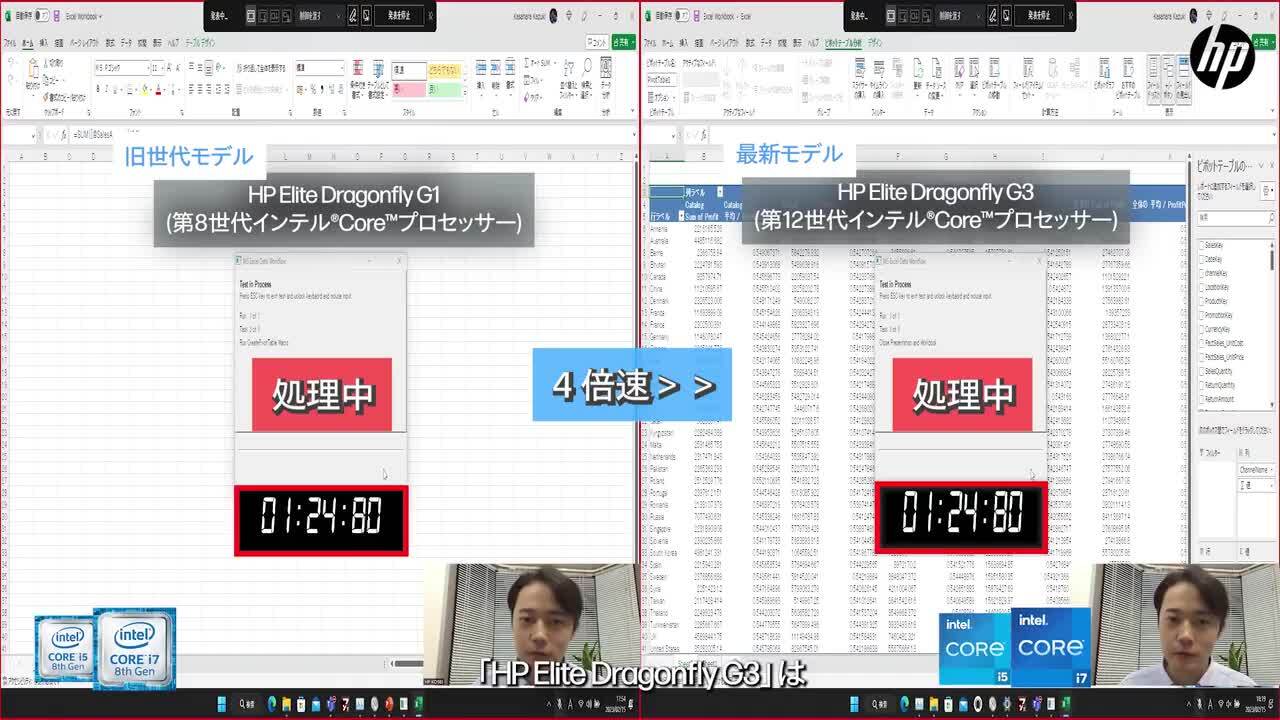Click the PivotTable field search box
The width and height of the screenshot is (1280, 720).
click(1234, 217)
